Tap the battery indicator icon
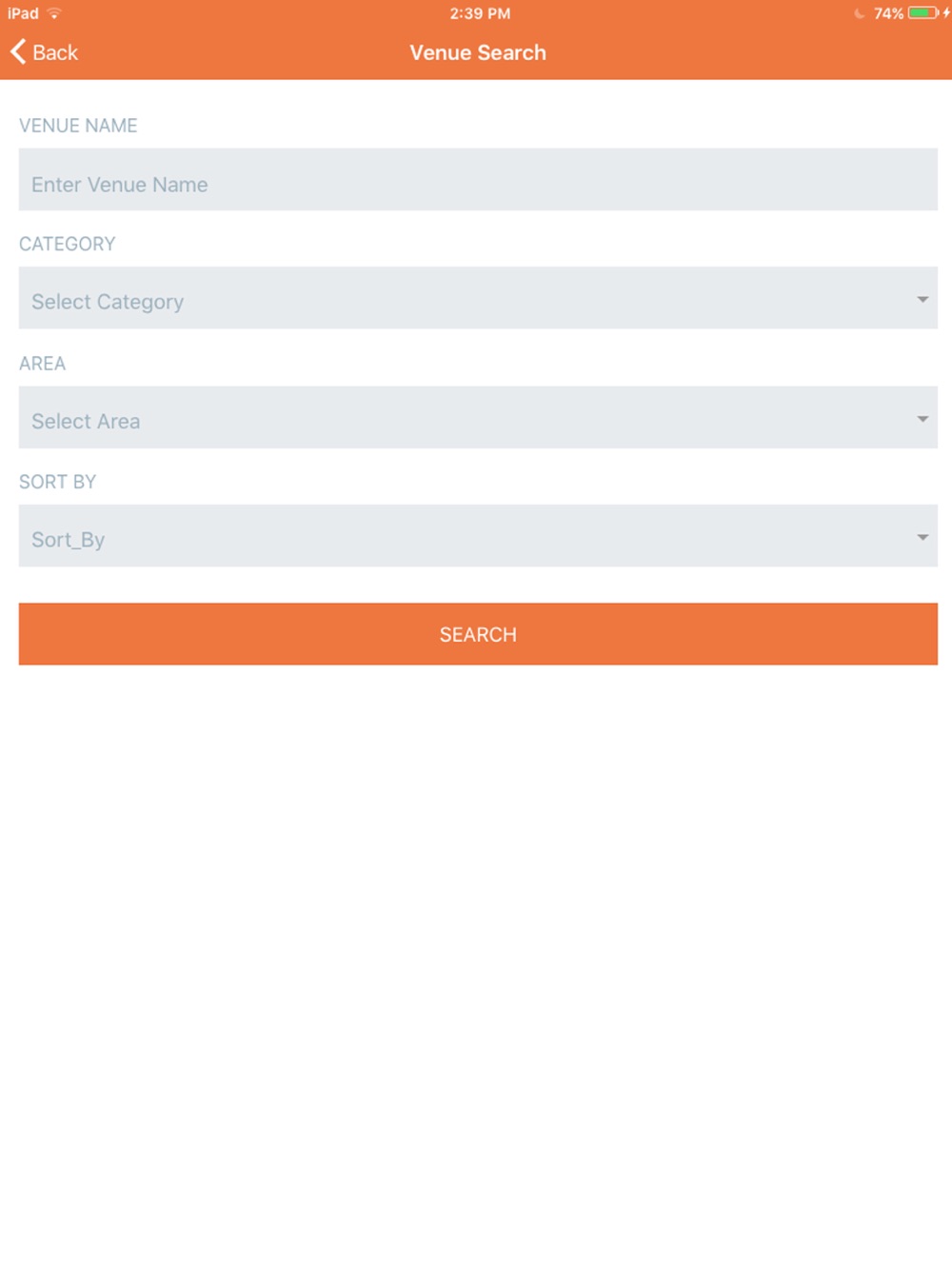Image resolution: width=952 pixels, height=1270 pixels. [x=922, y=13]
